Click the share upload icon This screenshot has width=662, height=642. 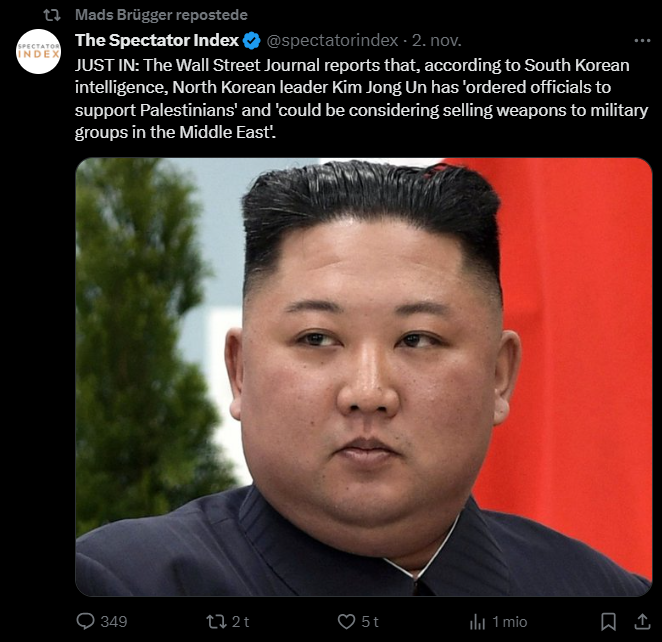coord(642,621)
